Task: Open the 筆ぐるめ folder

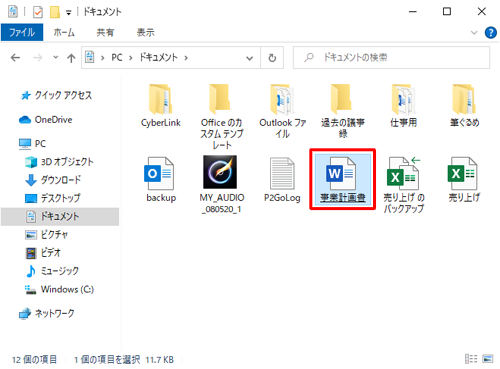Action: pyautogui.click(x=464, y=106)
